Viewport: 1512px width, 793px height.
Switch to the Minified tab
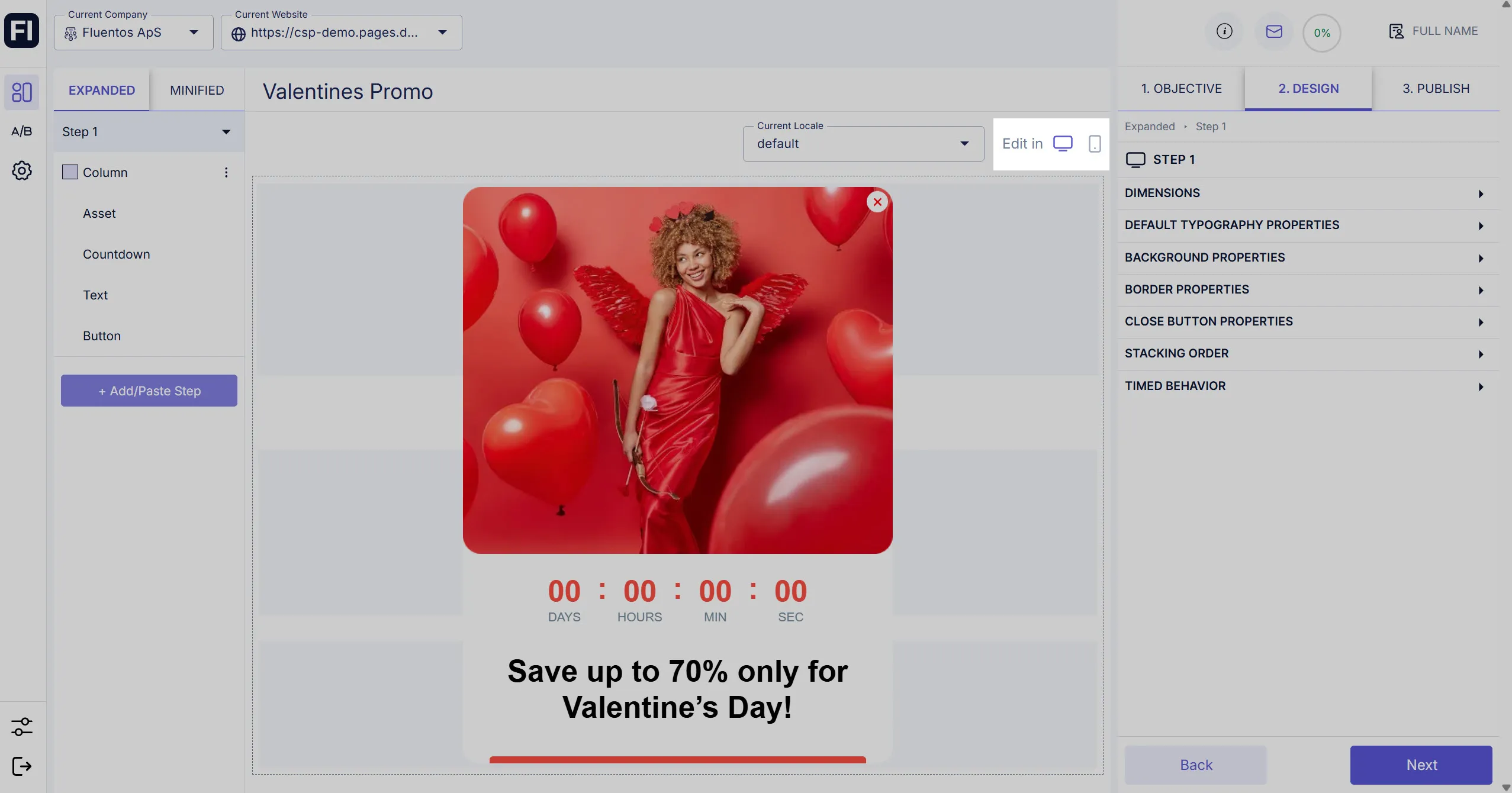point(197,90)
